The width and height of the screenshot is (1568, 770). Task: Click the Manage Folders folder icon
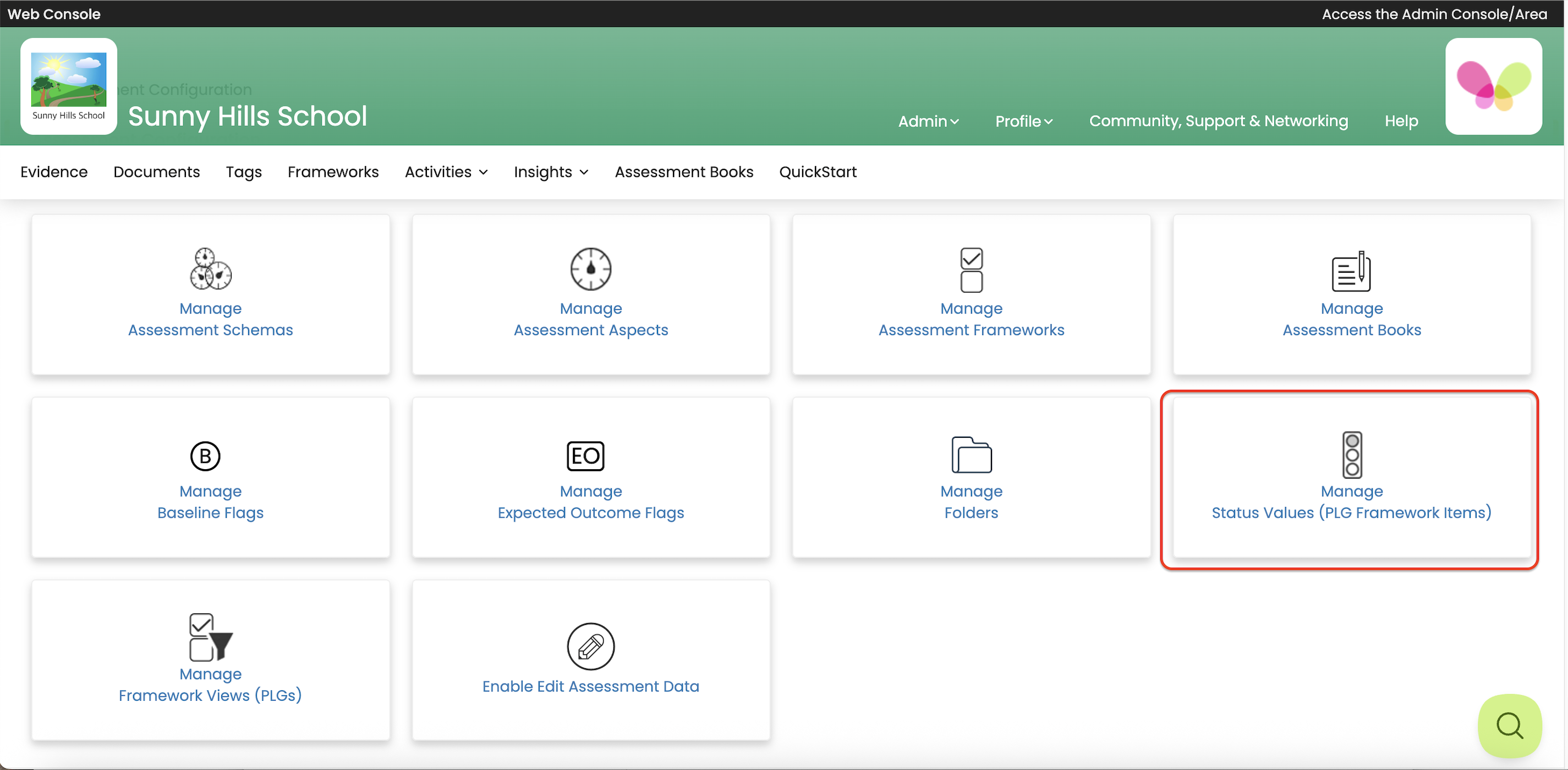971,455
